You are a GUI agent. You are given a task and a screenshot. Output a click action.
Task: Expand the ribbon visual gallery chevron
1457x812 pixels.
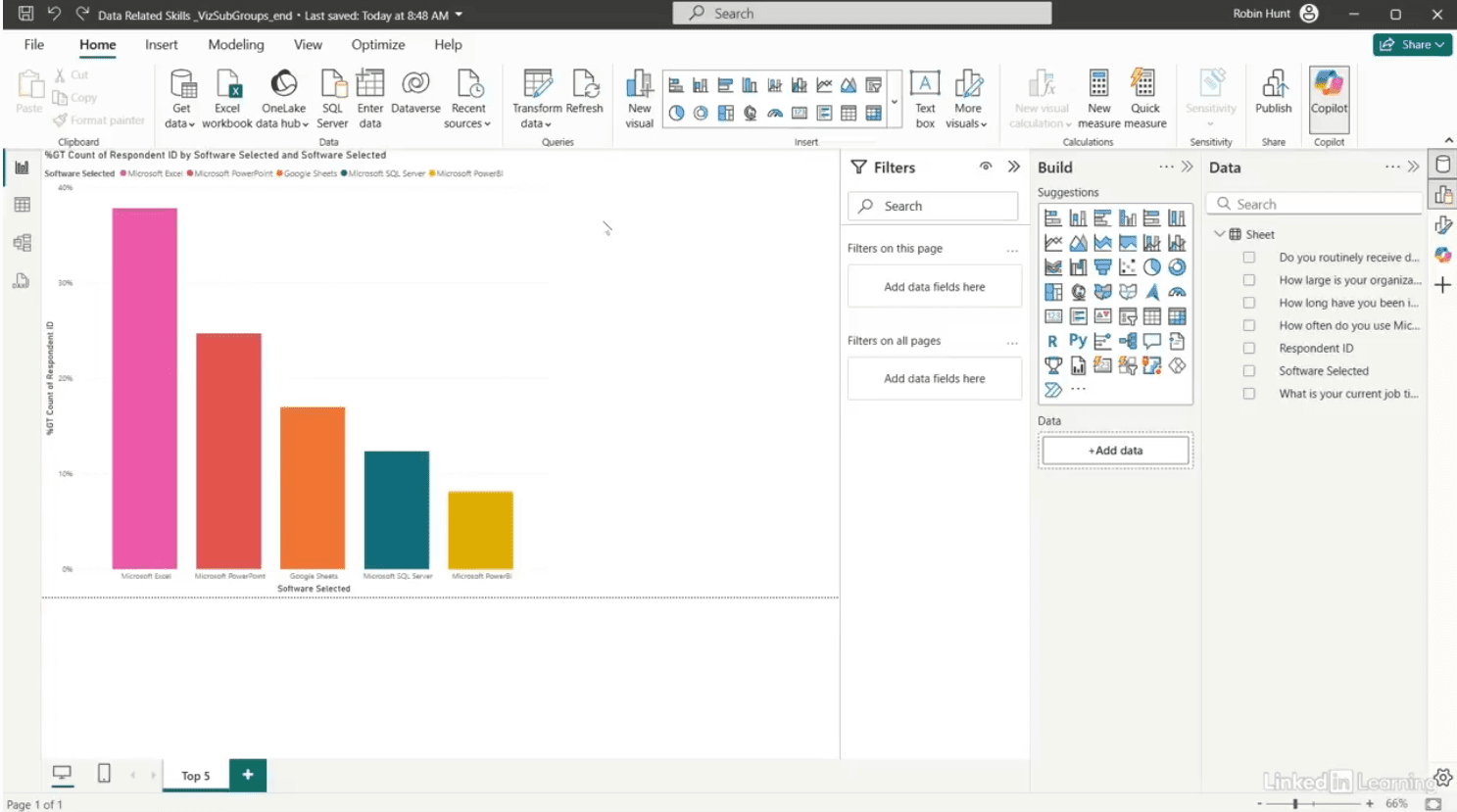click(894, 101)
